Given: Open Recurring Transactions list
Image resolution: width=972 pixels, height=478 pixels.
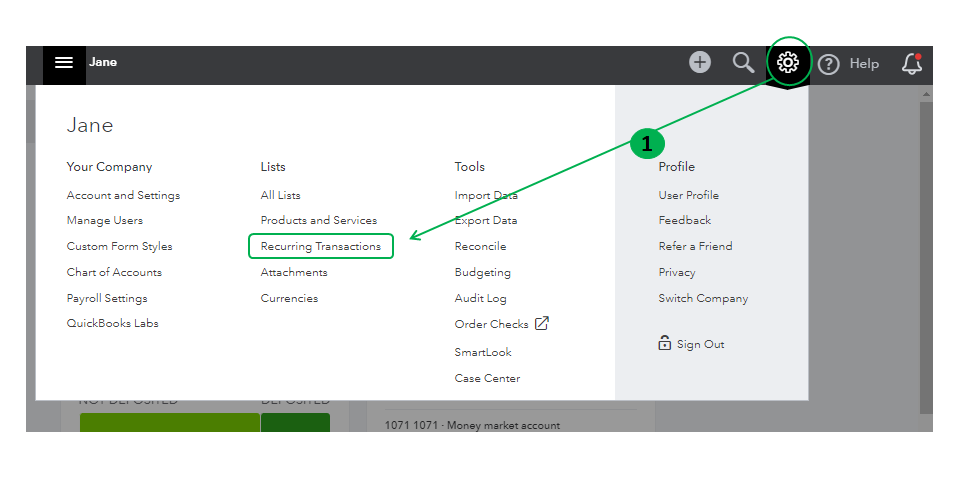Looking at the screenshot, I should pyautogui.click(x=321, y=246).
